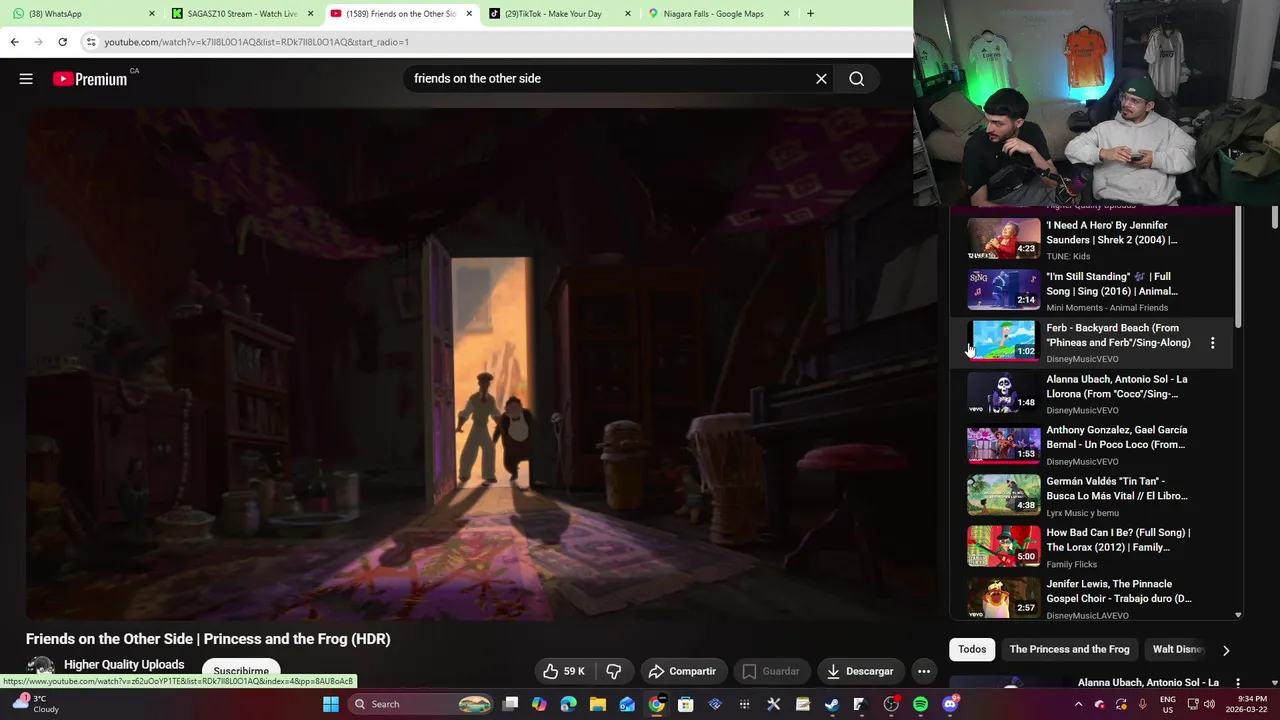
Task: Open the YouTube guide hamburger menu
Action: pos(26,79)
